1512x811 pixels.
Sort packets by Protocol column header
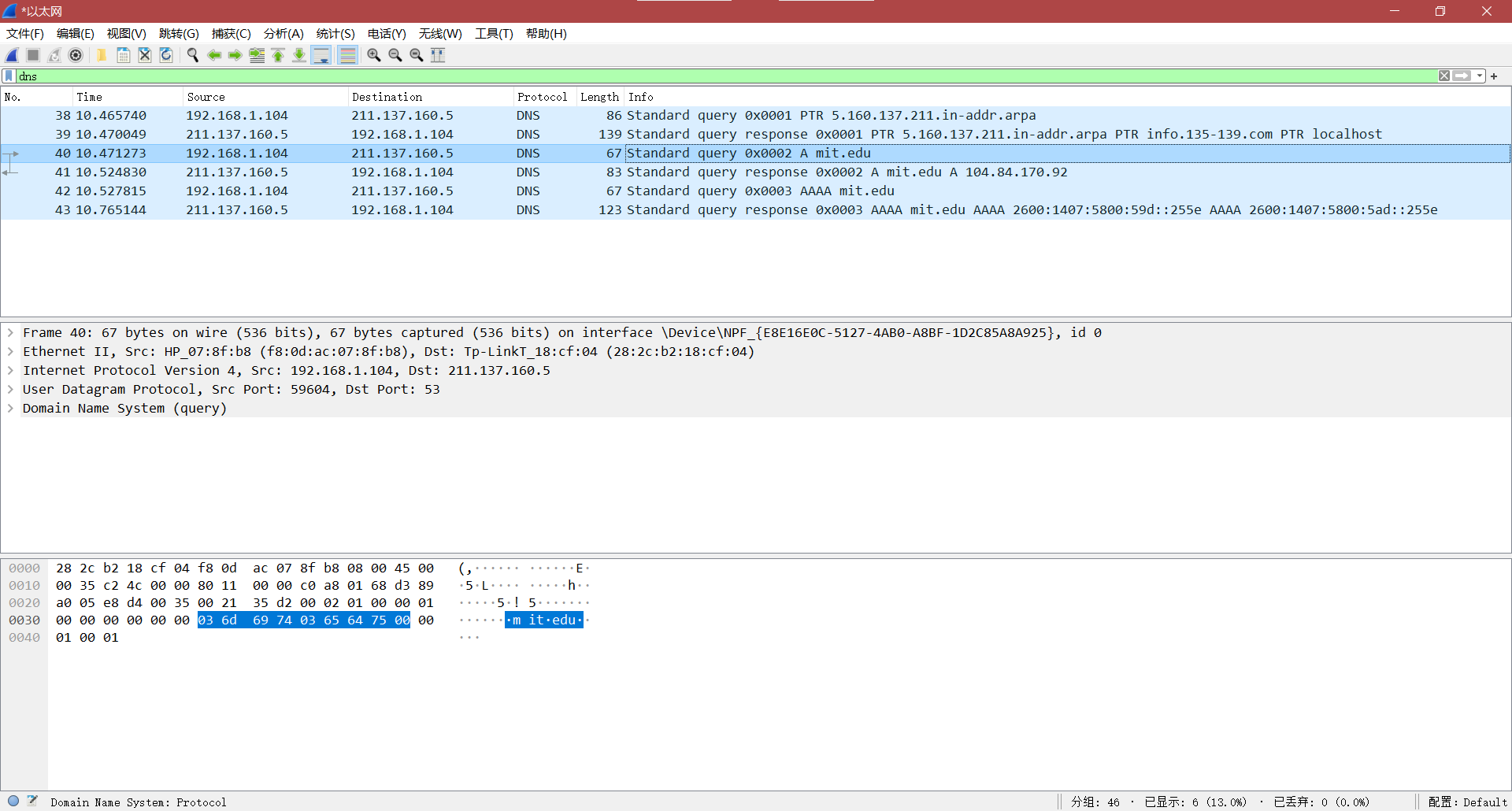[x=545, y=97]
